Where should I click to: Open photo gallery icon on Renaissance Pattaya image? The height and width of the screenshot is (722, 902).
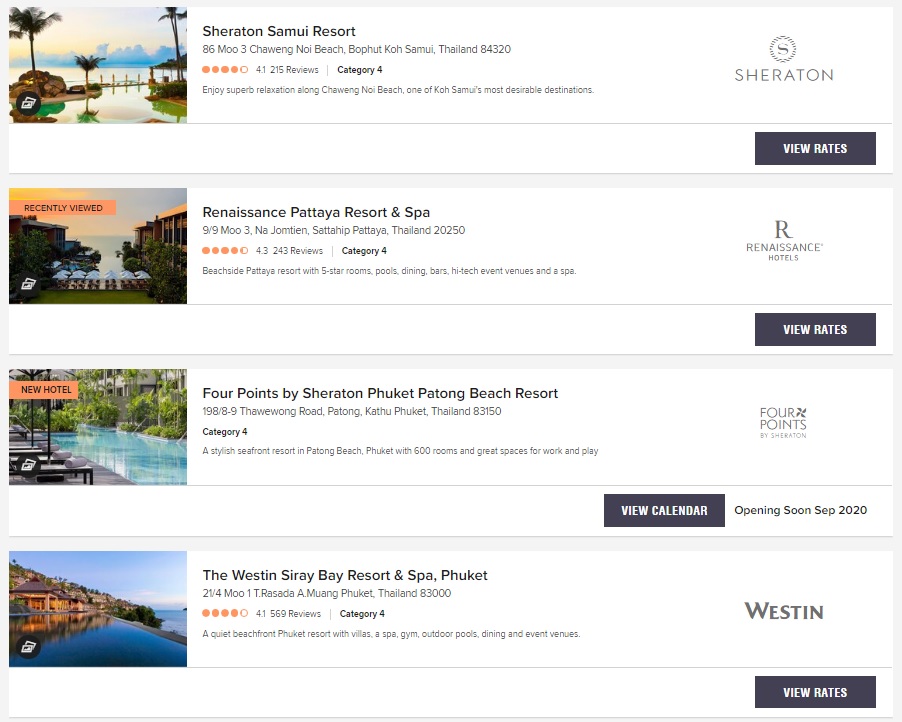pos(28,284)
